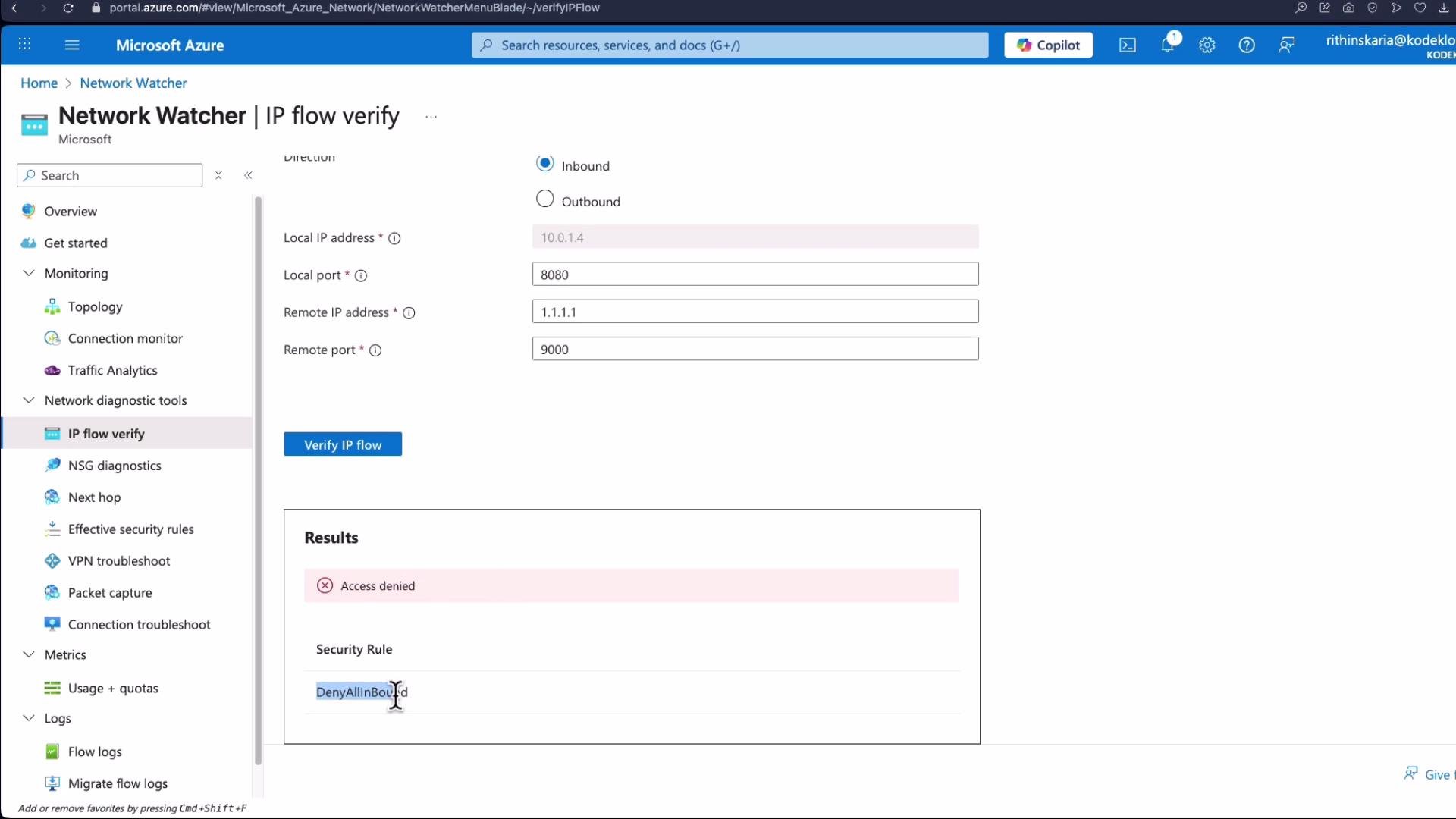Open the more options ellipsis by title
Image resolution: width=1456 pixels, height=819 pixels.
click(431, 117)
